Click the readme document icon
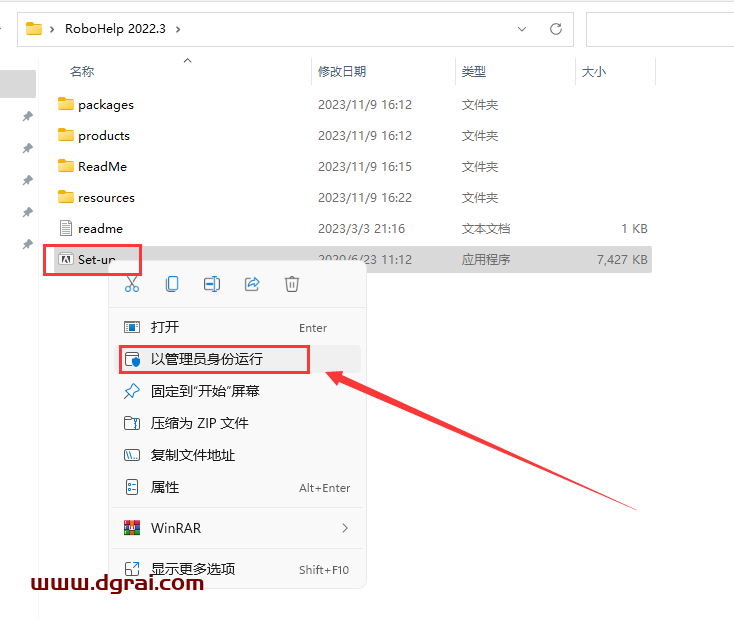 (66, 228)
